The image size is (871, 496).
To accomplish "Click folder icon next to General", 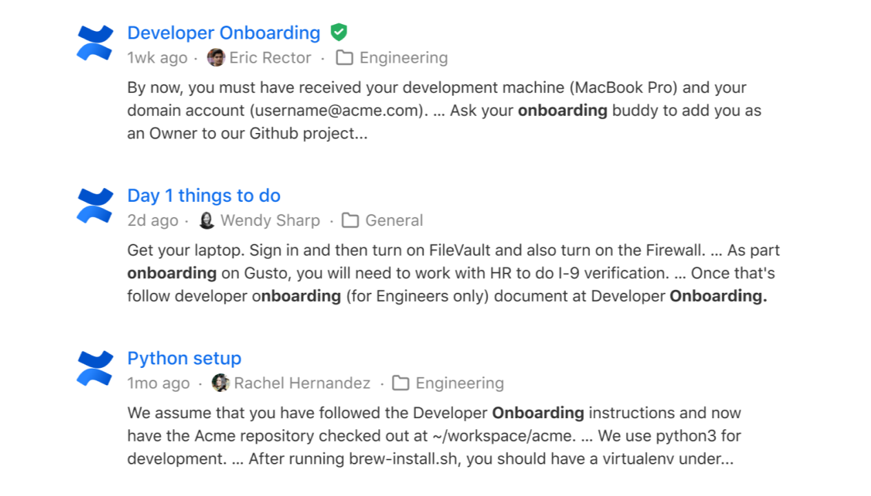I will (x=350, y=221).
